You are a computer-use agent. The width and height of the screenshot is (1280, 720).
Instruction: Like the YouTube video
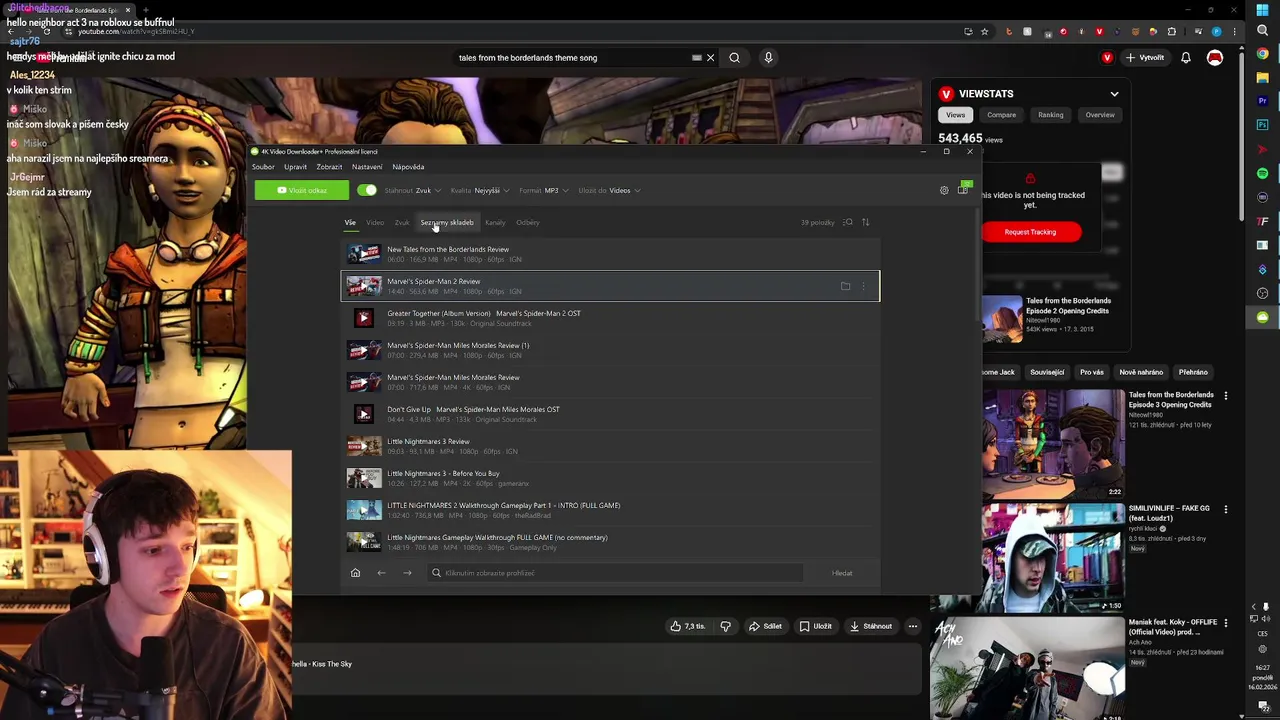tap(688, 626)
